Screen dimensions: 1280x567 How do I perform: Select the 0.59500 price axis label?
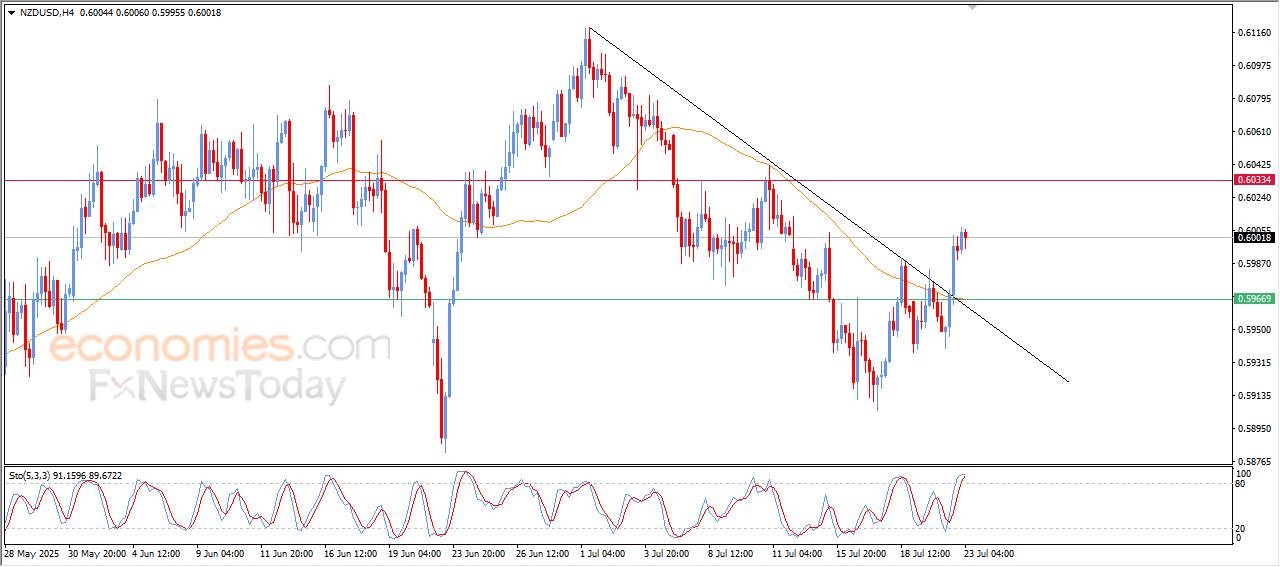1254,330
